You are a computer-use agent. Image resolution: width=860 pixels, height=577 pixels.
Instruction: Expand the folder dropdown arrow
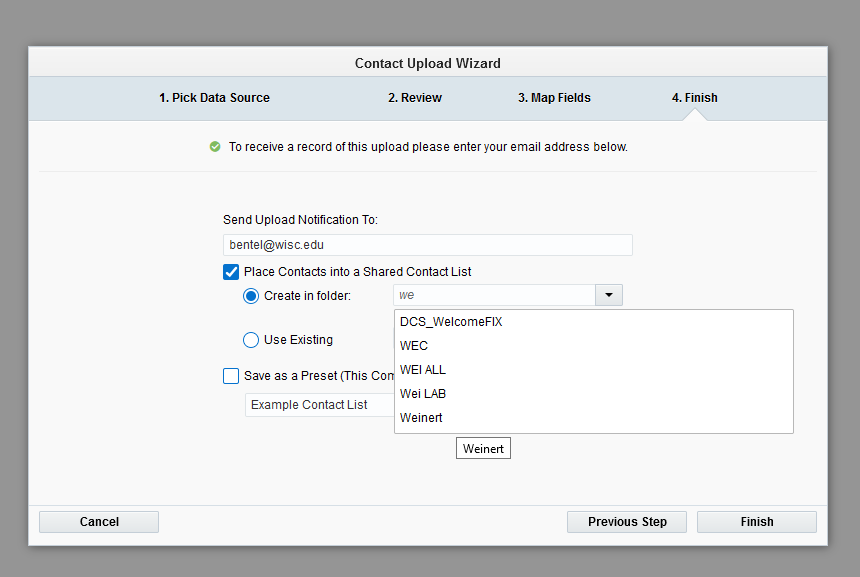pyautogui.click(x=608, y=295)
